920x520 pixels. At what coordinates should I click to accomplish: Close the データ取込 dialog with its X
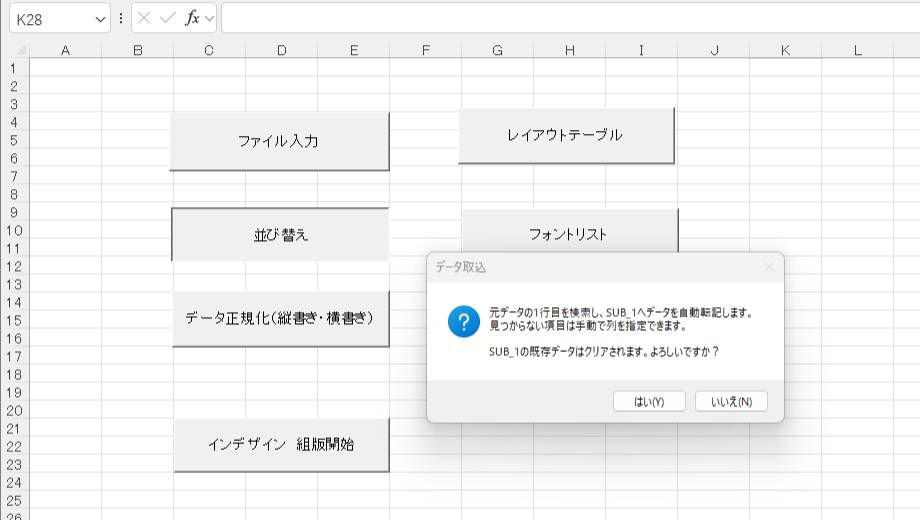pos(768,267)
